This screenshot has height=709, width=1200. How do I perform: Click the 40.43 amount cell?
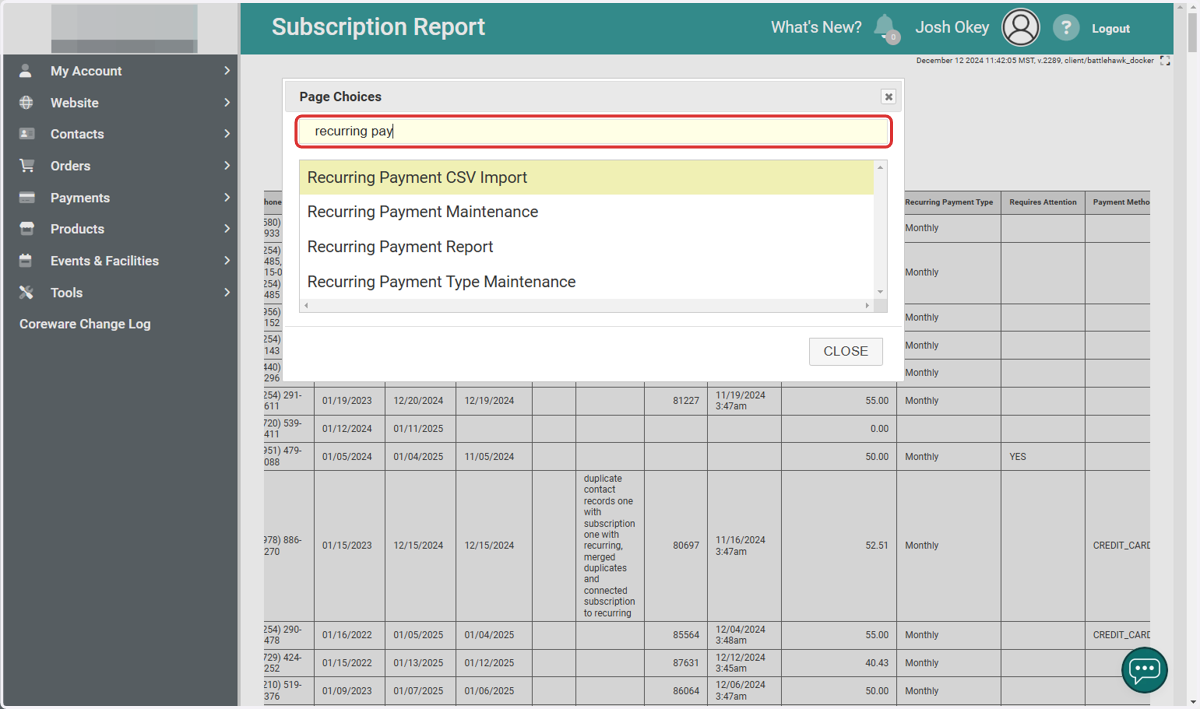839,663
